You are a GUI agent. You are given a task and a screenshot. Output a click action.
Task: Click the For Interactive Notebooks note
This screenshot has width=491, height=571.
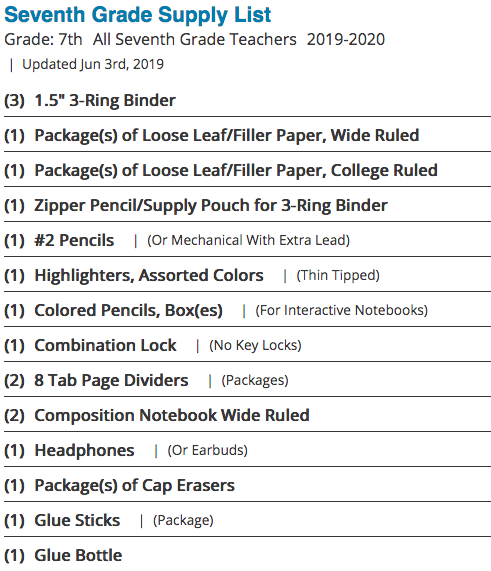[x=342, y=310]
